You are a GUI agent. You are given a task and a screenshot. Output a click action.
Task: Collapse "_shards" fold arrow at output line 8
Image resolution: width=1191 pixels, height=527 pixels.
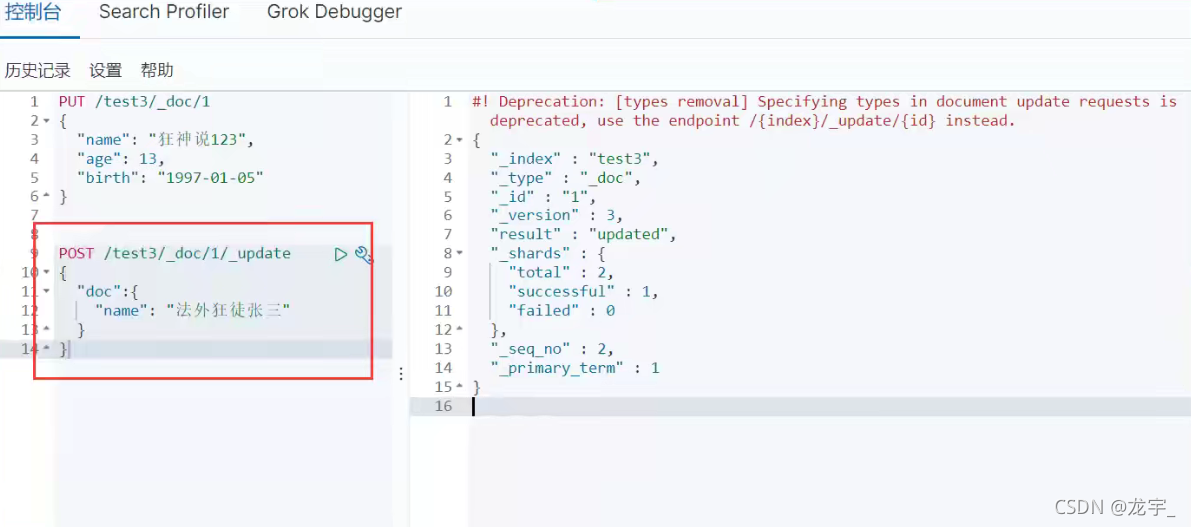click(460, 254)
